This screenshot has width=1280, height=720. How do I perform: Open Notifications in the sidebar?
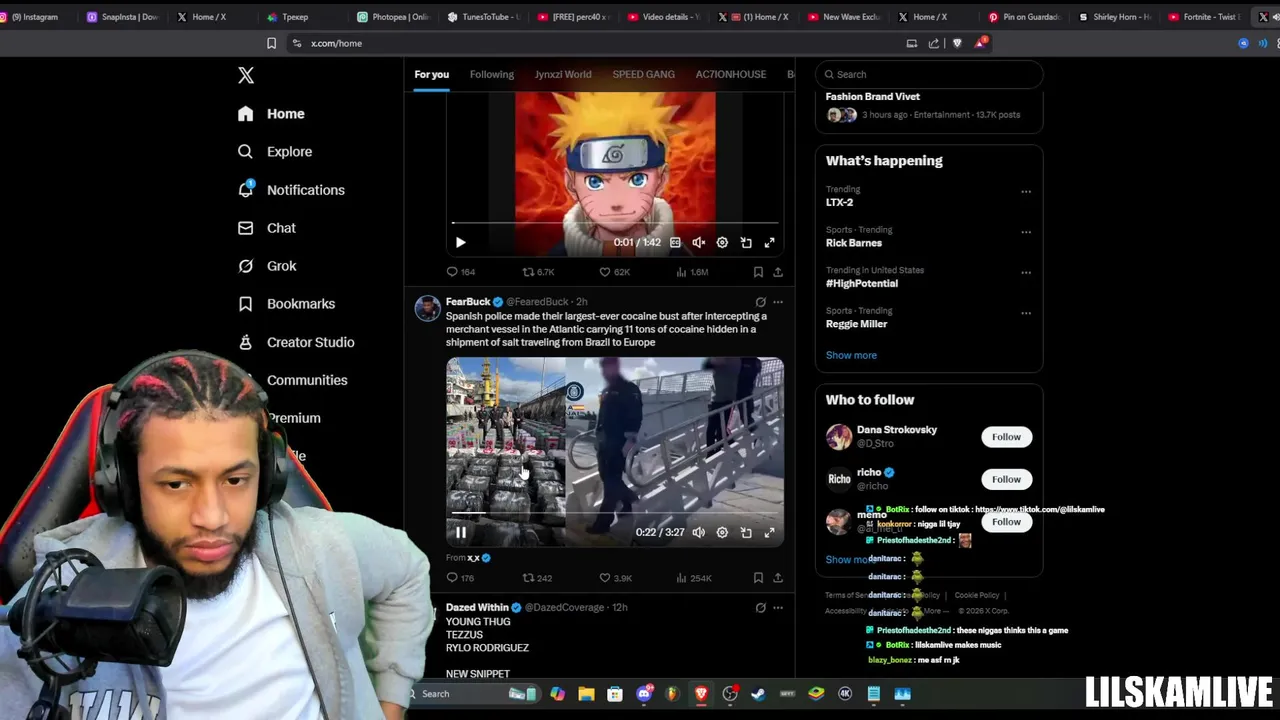[x=291, y=190]
